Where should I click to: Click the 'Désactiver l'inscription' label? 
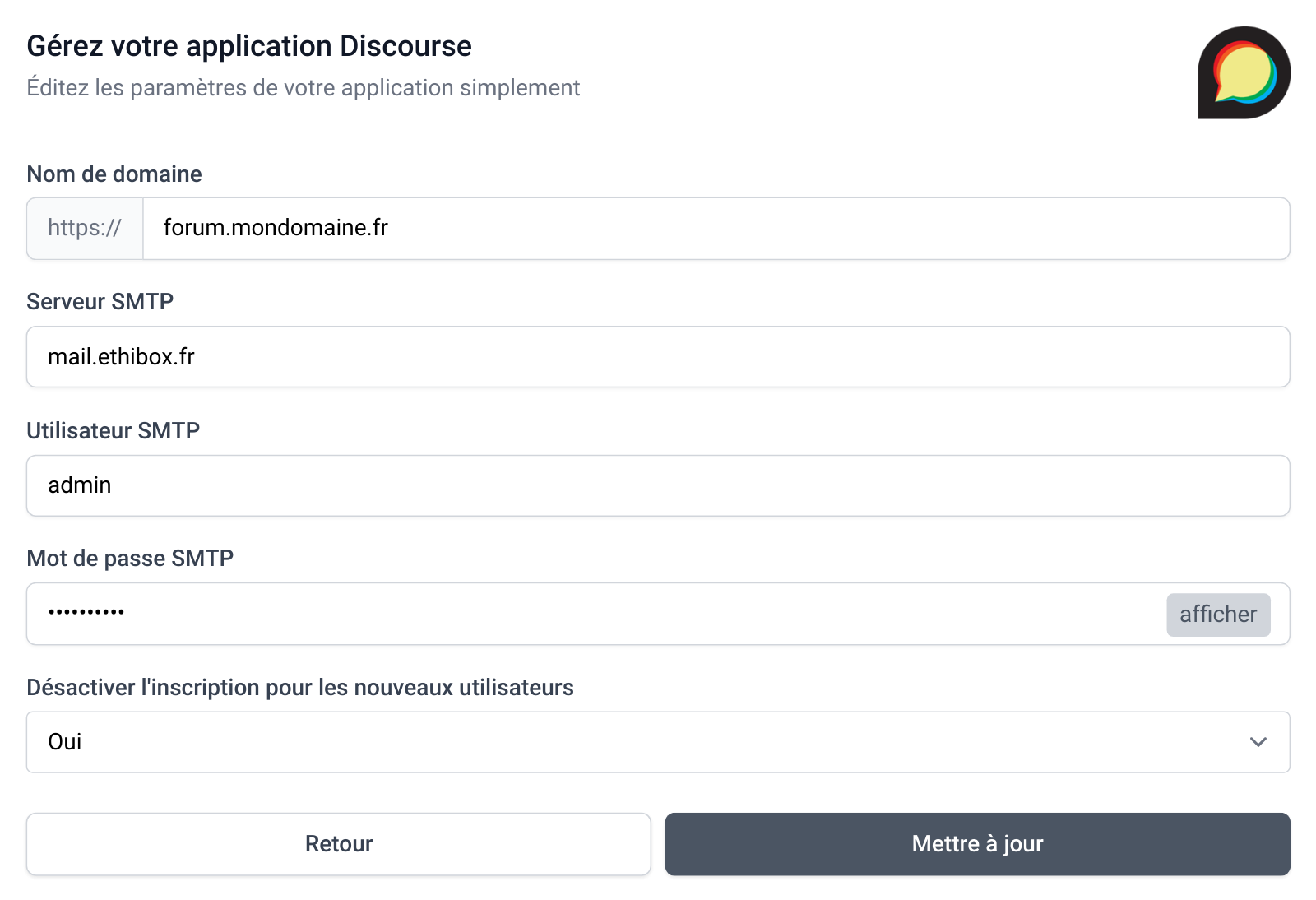click(300, 688)
